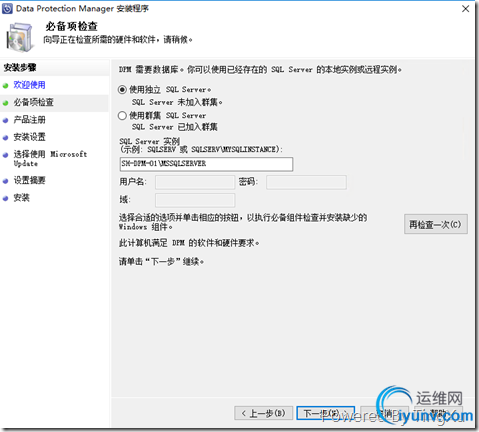Image resolution: width=479 pixels, height=432 pixels.
Task: Click green bullet beside 欢迎使用
Action: tap(5, 86)
